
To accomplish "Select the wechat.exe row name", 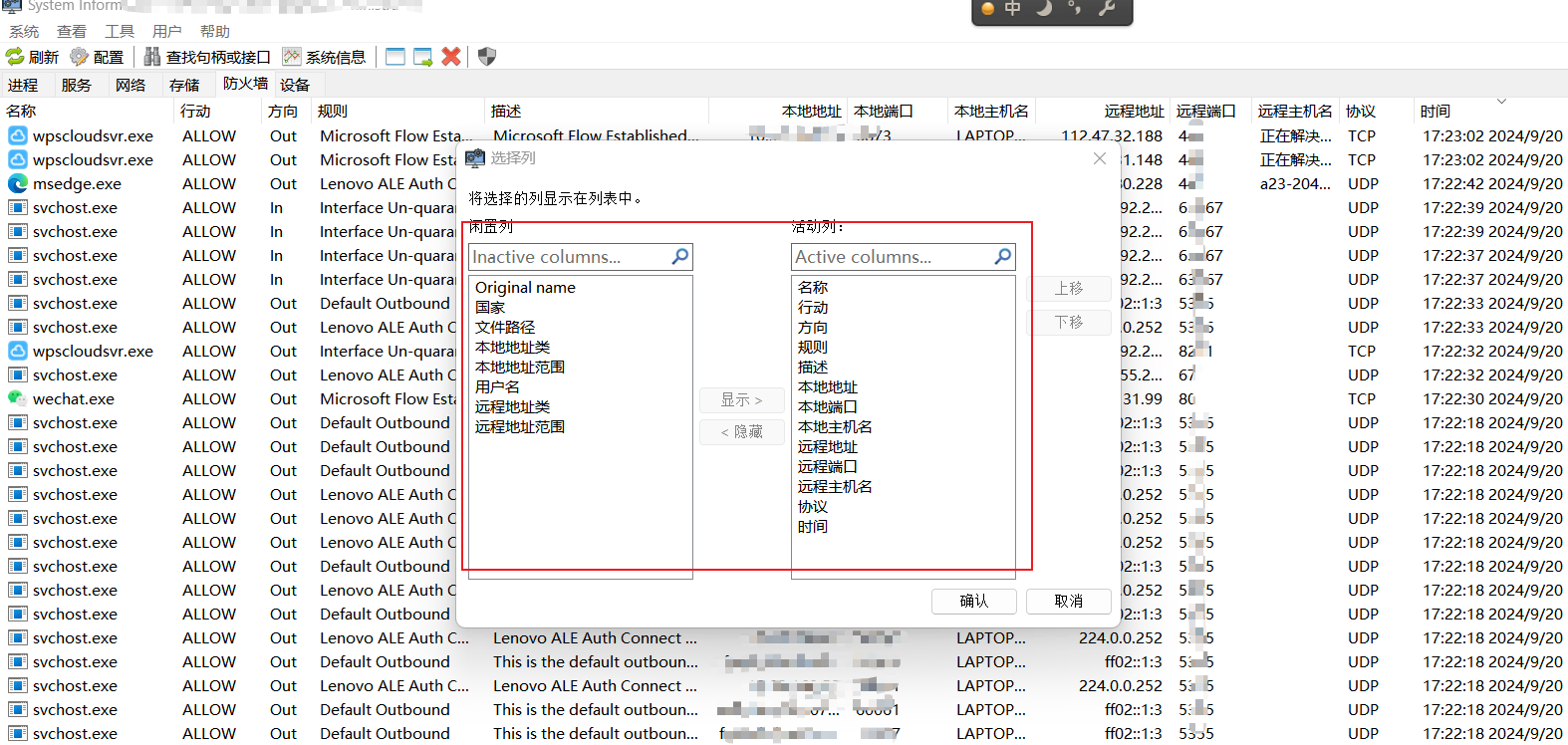I will click(x=74, y=398).
